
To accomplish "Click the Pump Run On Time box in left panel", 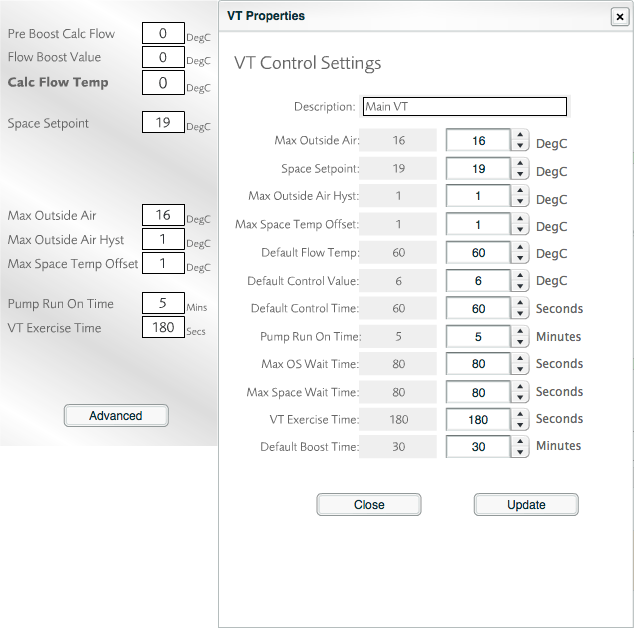I will tap(163, 303).
